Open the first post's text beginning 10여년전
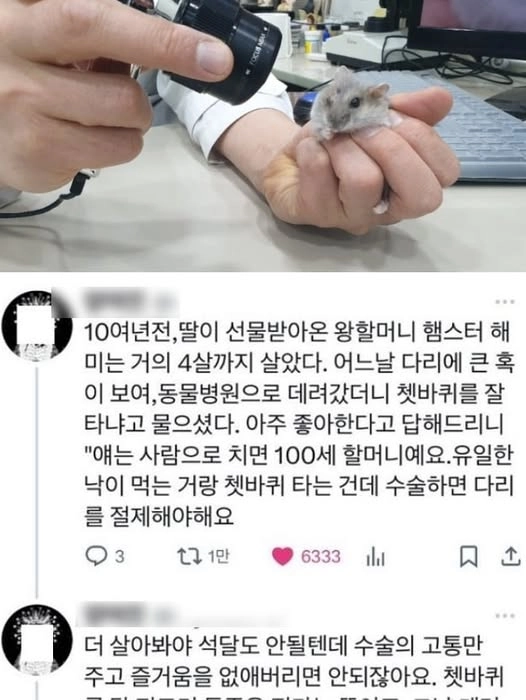This screenshot has width=526, height=700. 299,424
